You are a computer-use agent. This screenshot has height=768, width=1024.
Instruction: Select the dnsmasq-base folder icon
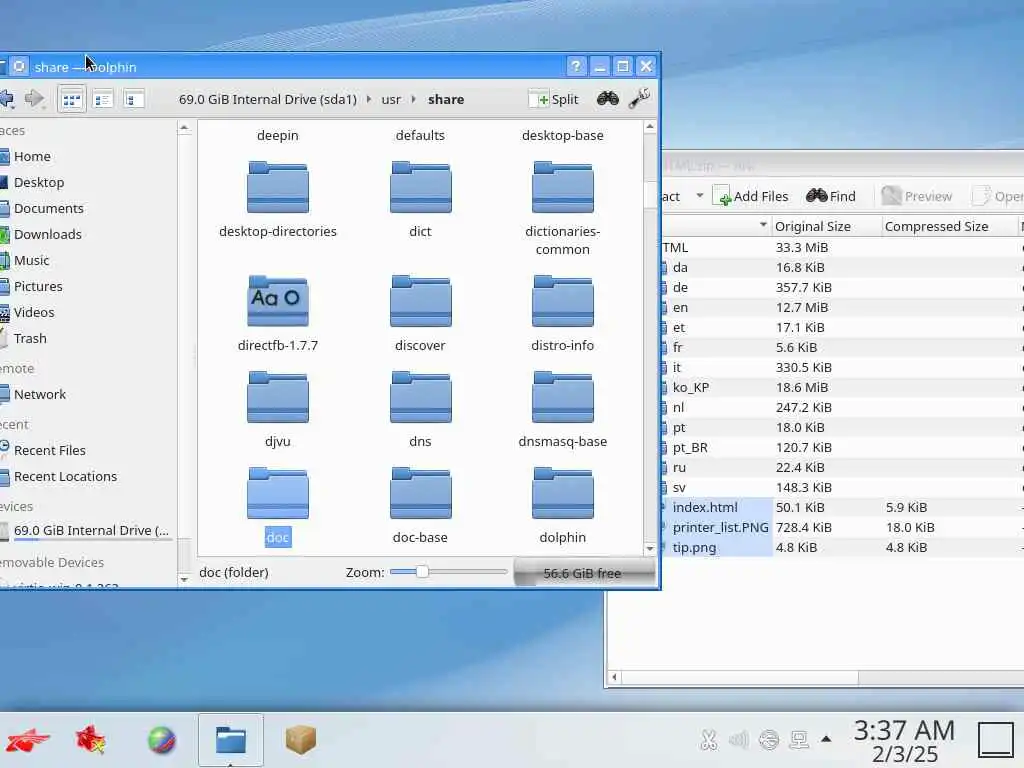563,397
